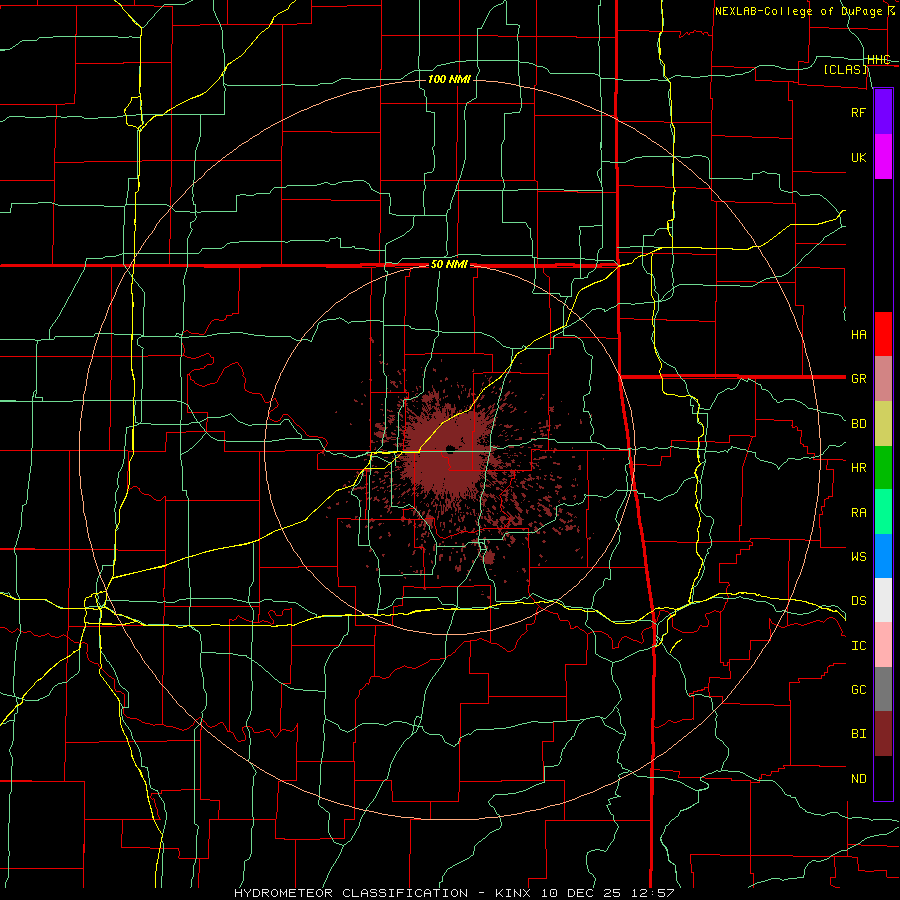Click the black radar site dot

[450, 449]
